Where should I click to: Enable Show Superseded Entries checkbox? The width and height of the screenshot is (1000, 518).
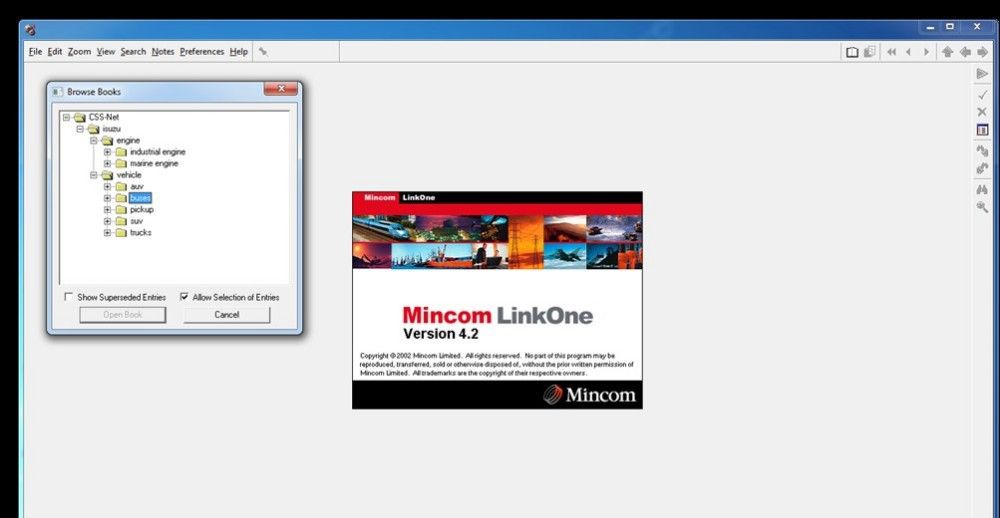click(x=69, y=297)
